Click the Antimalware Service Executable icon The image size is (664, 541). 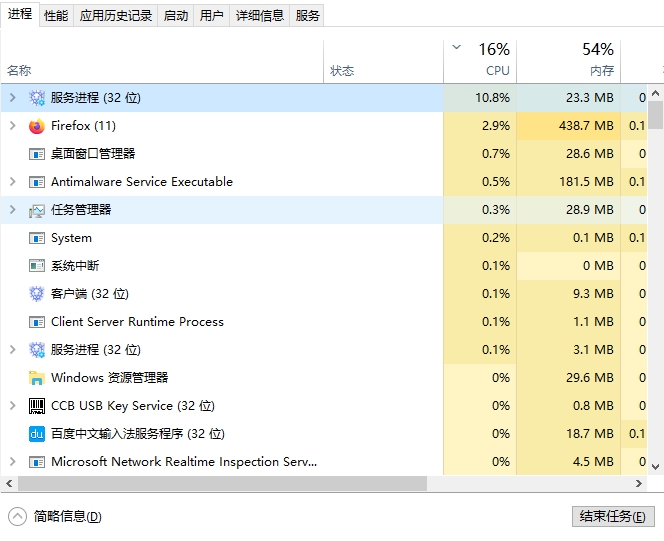(37, 182)
